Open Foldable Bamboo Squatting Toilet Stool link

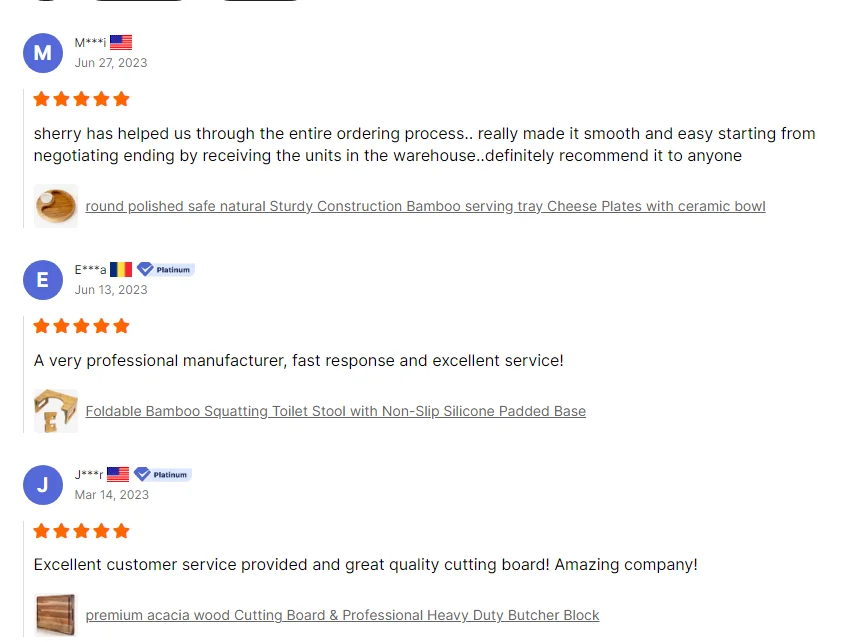click(335, 411)
